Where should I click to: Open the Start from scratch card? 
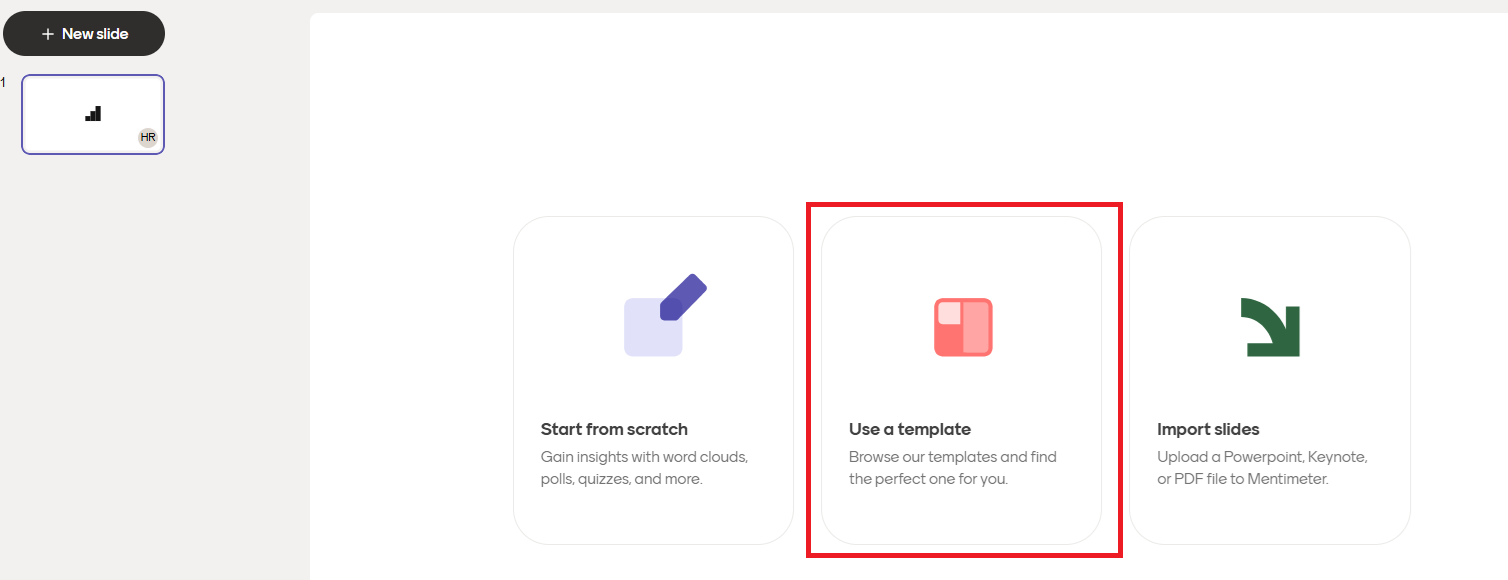click(653, 380)
